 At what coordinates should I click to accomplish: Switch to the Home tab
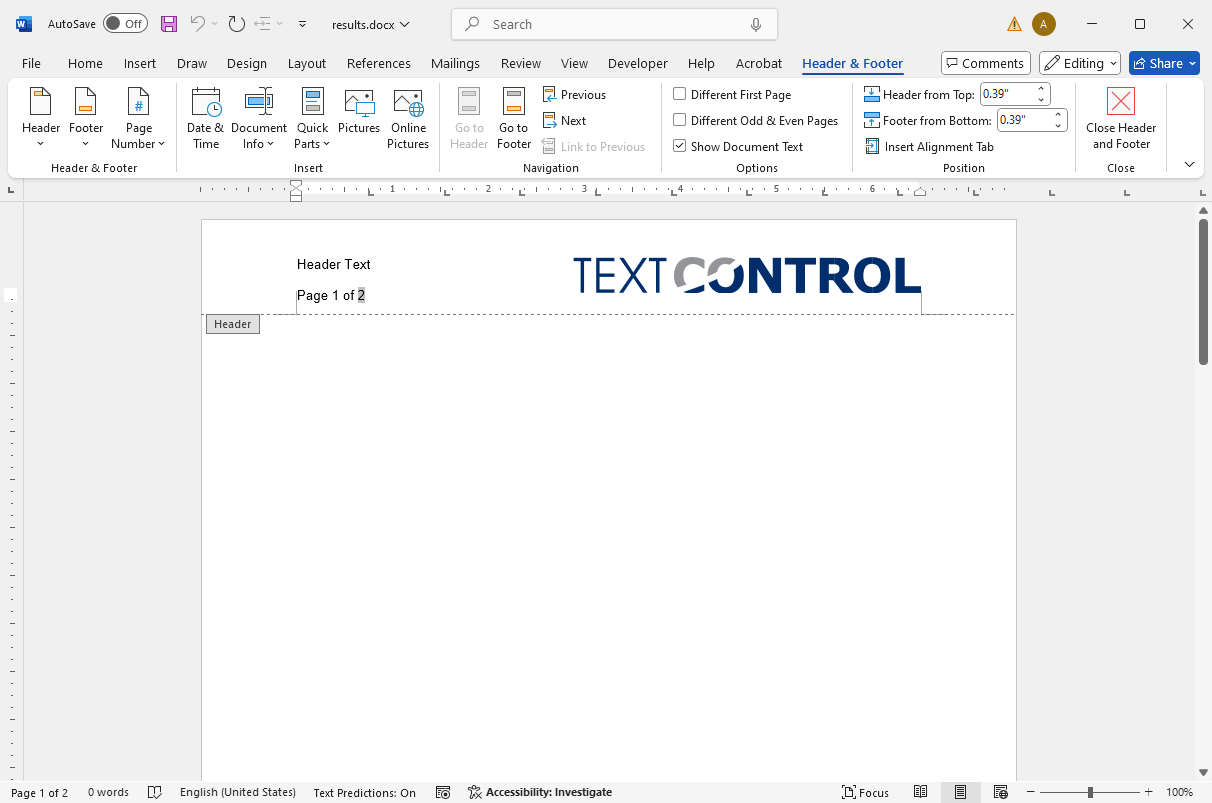click(85, 63)
